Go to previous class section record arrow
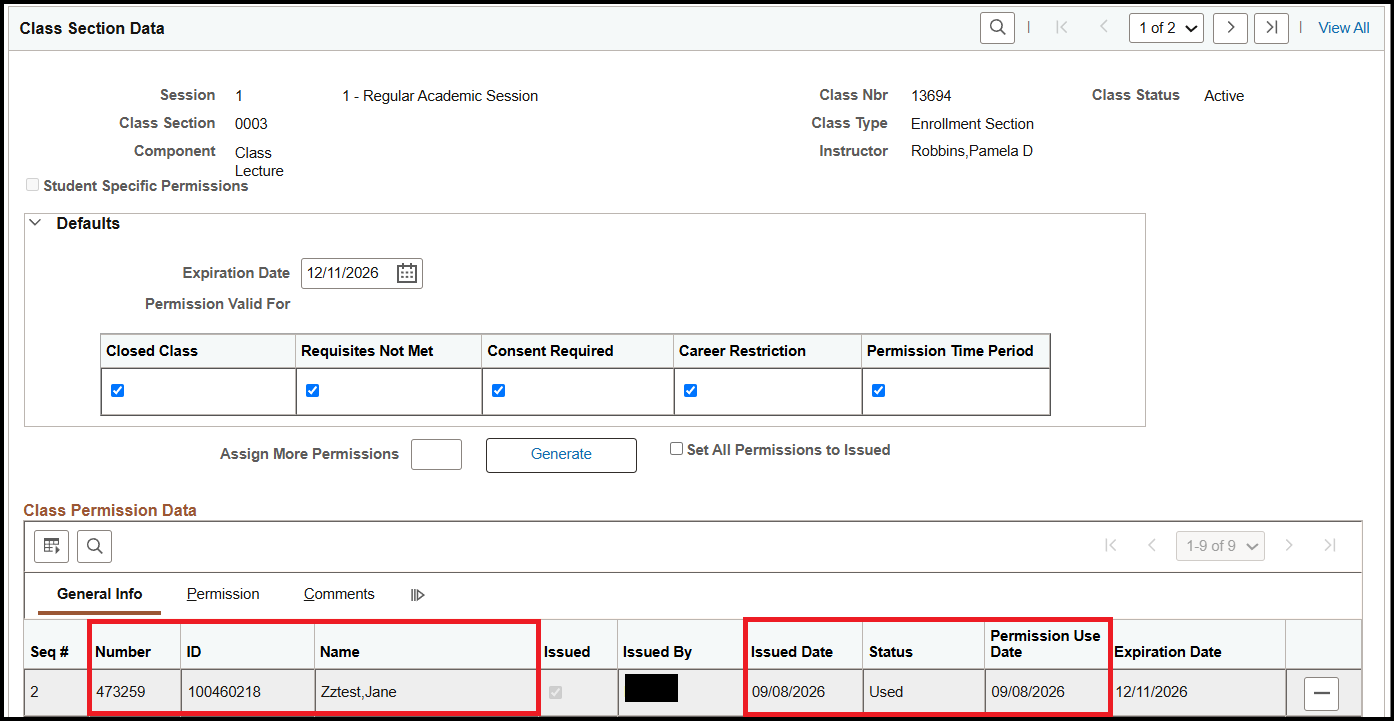Screen dimensions: 1394x721 point(1104,28)
